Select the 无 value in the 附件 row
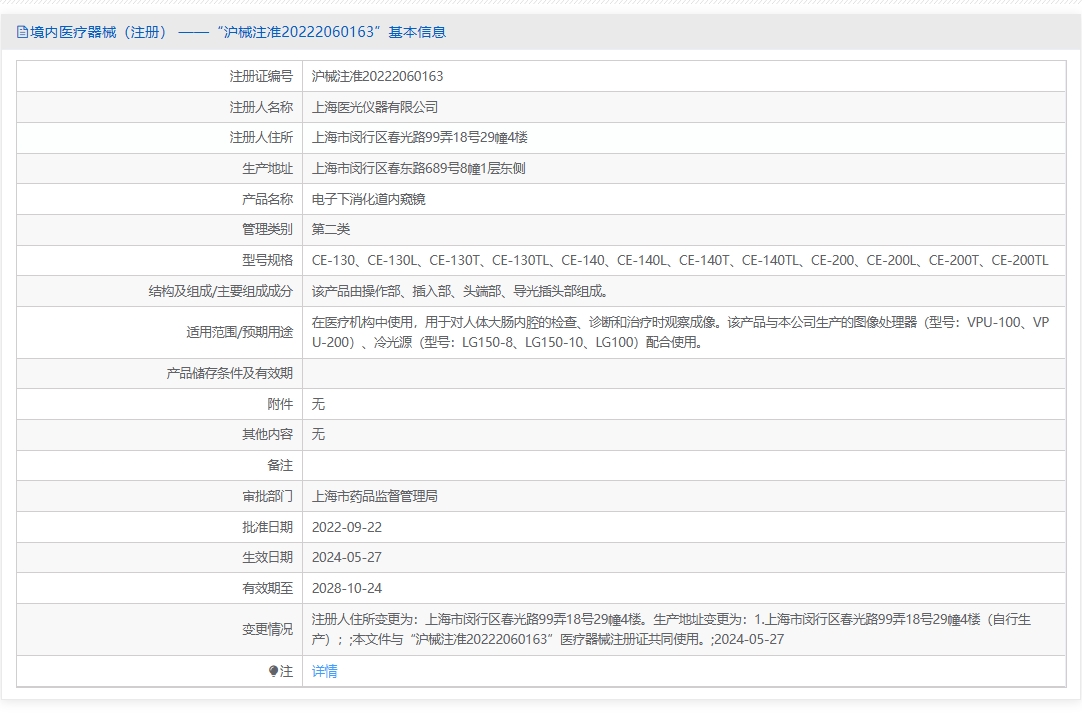The width and height of the screenshot is (1082, 715). (318, 404)
